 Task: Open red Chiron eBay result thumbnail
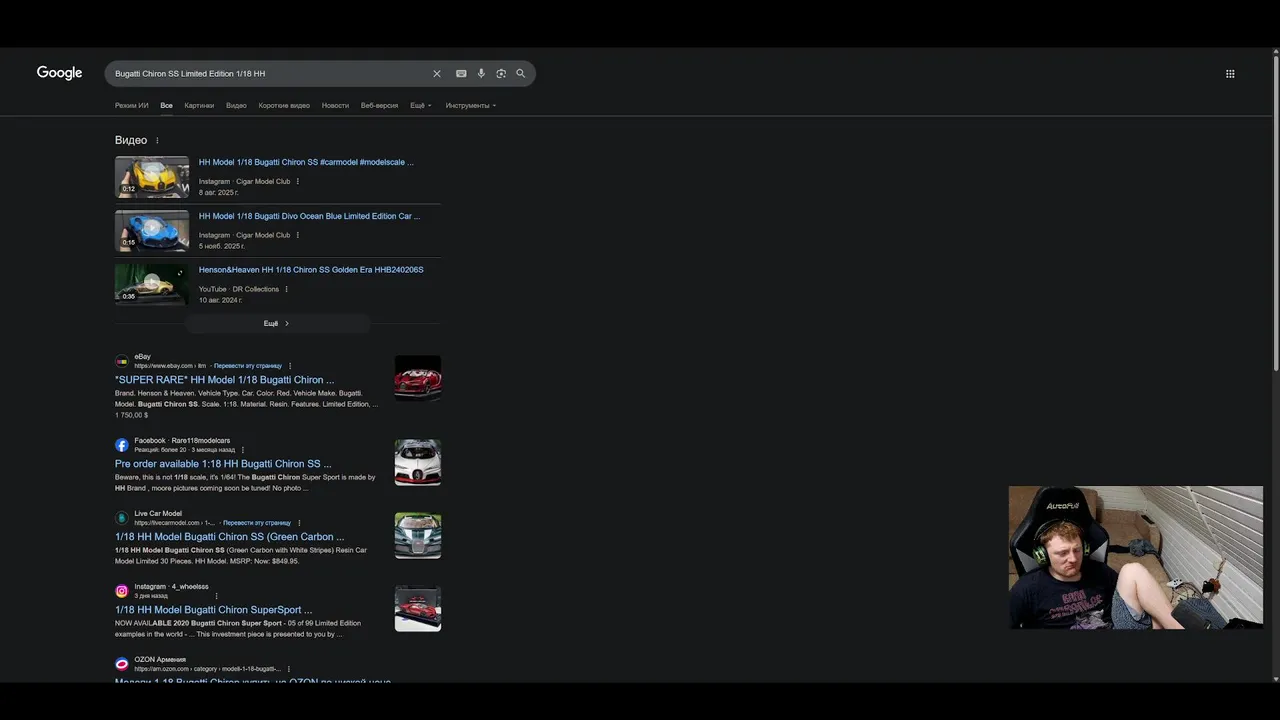tap(418, 379)
